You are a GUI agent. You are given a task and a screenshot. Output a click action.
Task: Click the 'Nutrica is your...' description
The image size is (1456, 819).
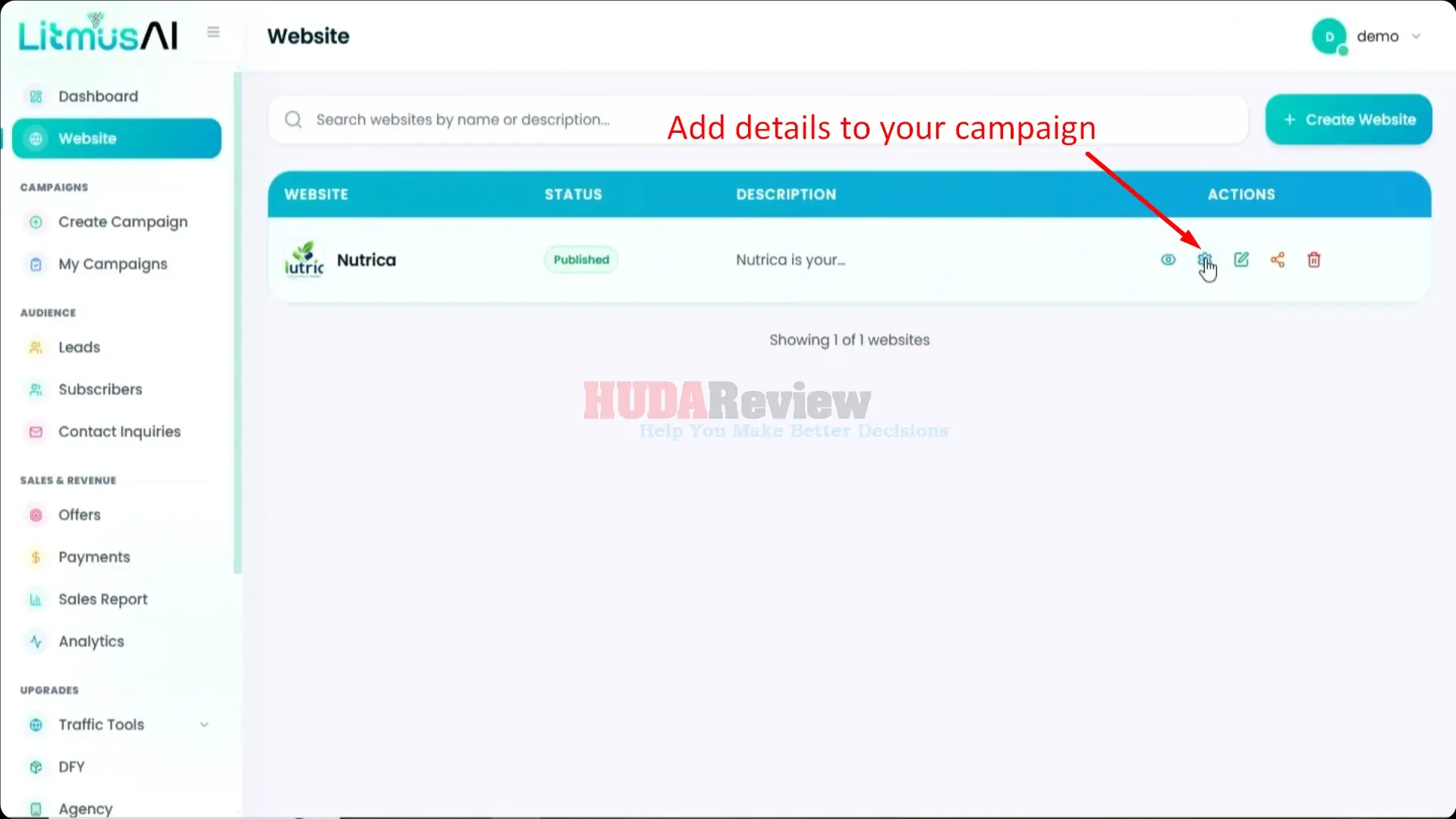pos(791,260)
